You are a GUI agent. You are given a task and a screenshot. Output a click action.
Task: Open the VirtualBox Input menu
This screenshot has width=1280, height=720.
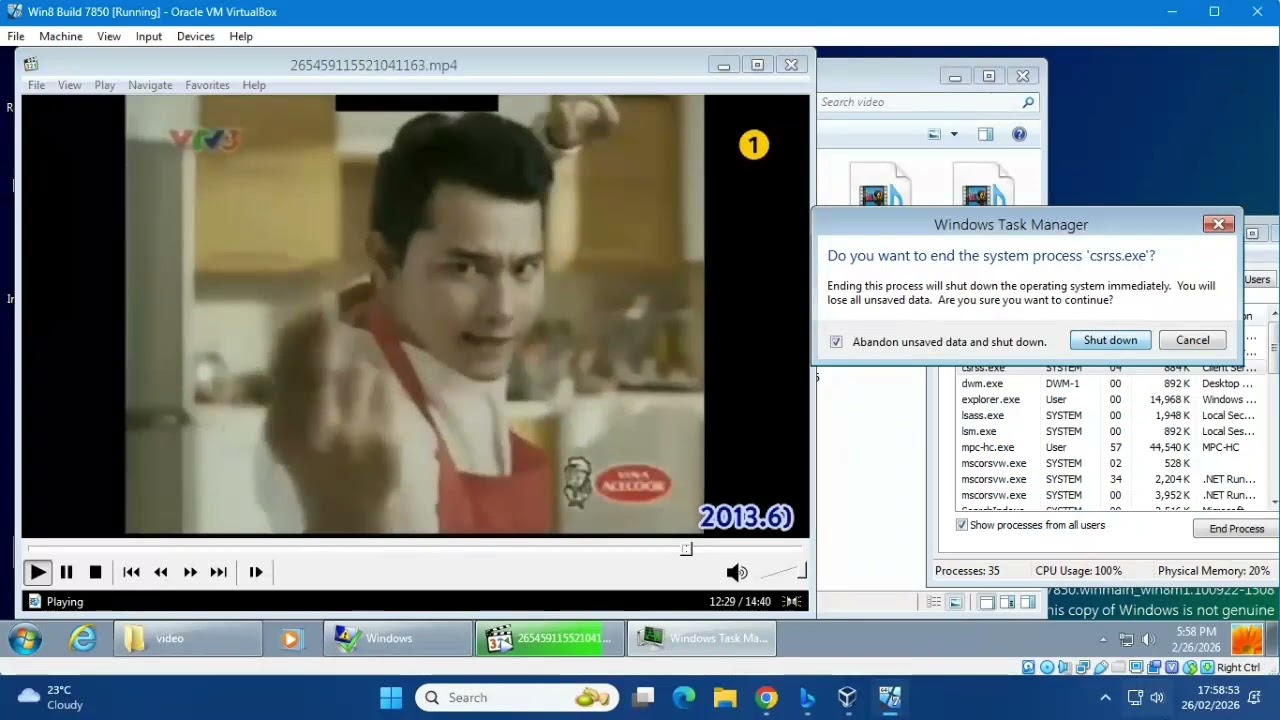pos(149,36)
